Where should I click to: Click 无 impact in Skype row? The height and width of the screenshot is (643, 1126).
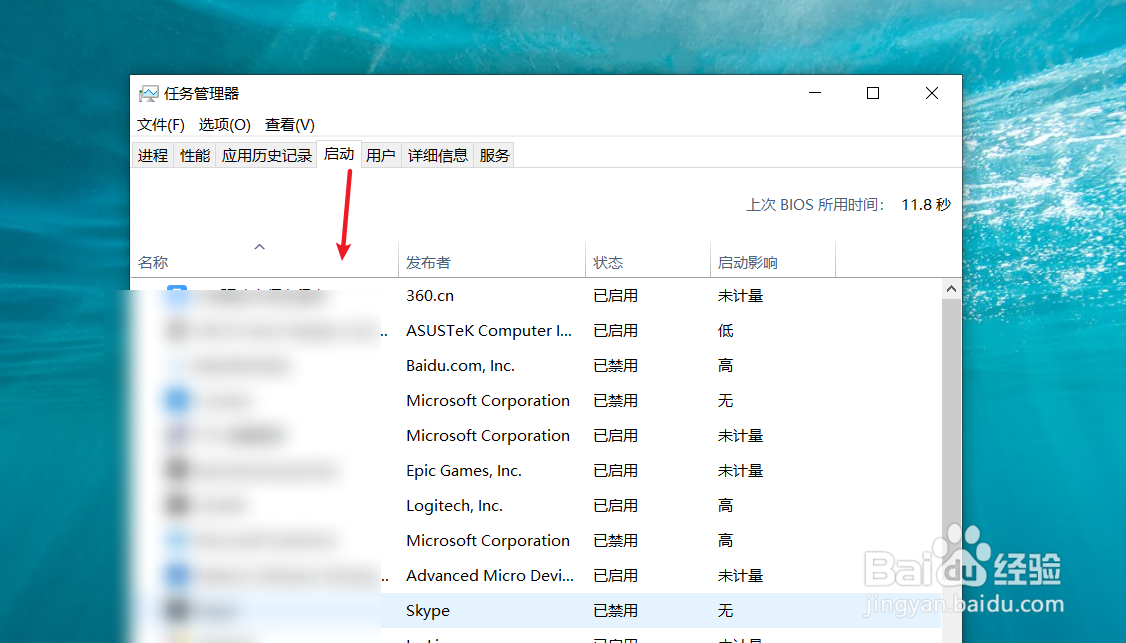click(x=725, y=611)
